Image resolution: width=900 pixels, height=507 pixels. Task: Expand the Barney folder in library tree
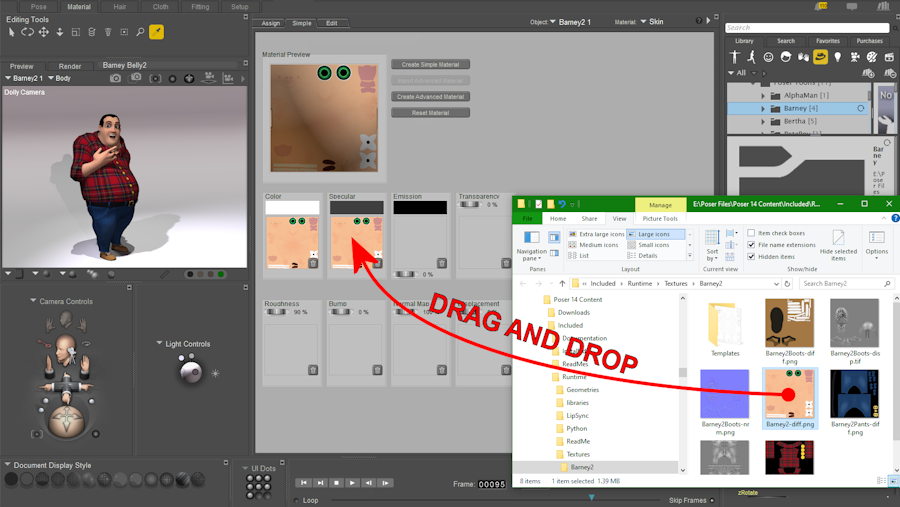(763, 108)
